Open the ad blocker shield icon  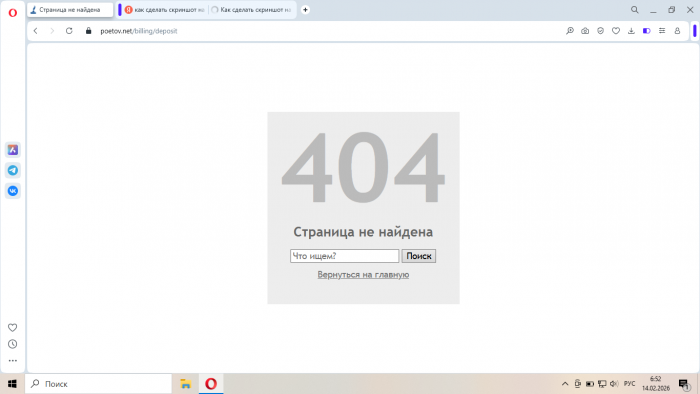pyautogui.click(x=600, y=31)
